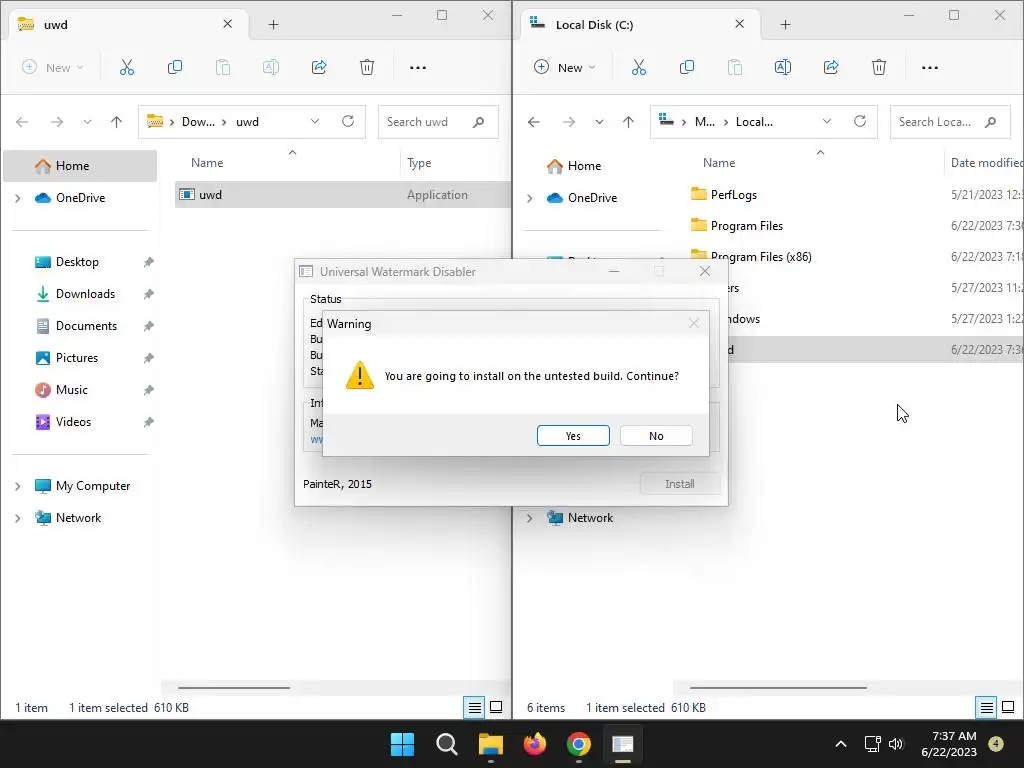Refresh the Local Disk folder view
Viewport: 1024px width, 768px height.
[860, 121]
